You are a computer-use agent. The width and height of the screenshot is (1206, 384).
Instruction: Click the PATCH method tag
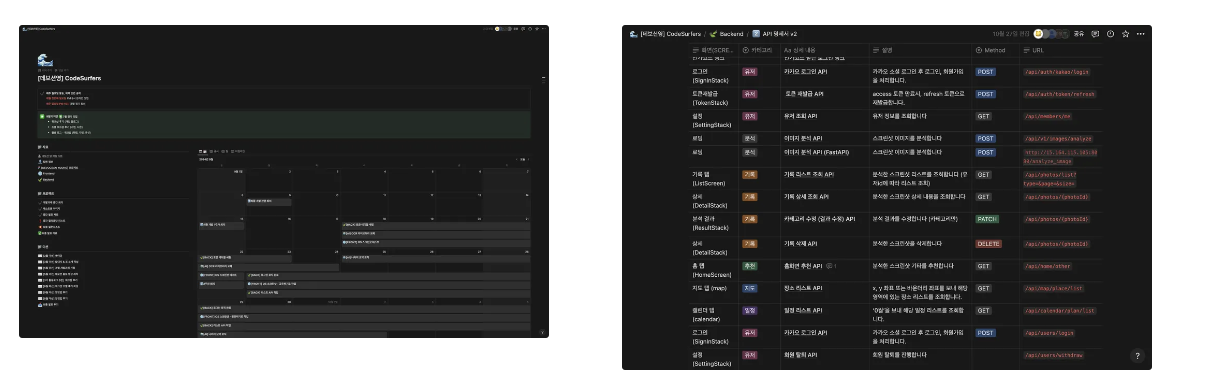pos(986,218)
